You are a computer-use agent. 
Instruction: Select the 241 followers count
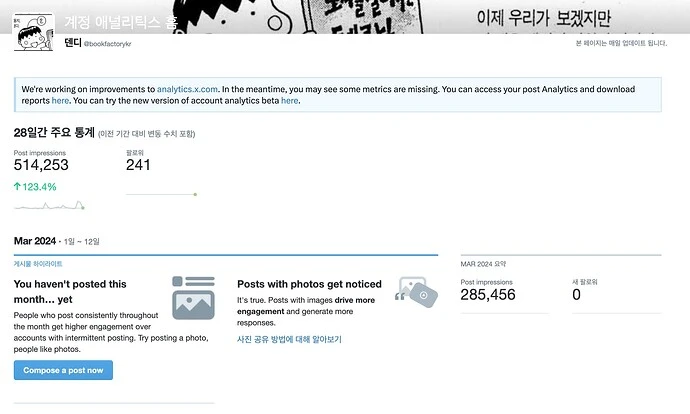[x=138, y=165]
